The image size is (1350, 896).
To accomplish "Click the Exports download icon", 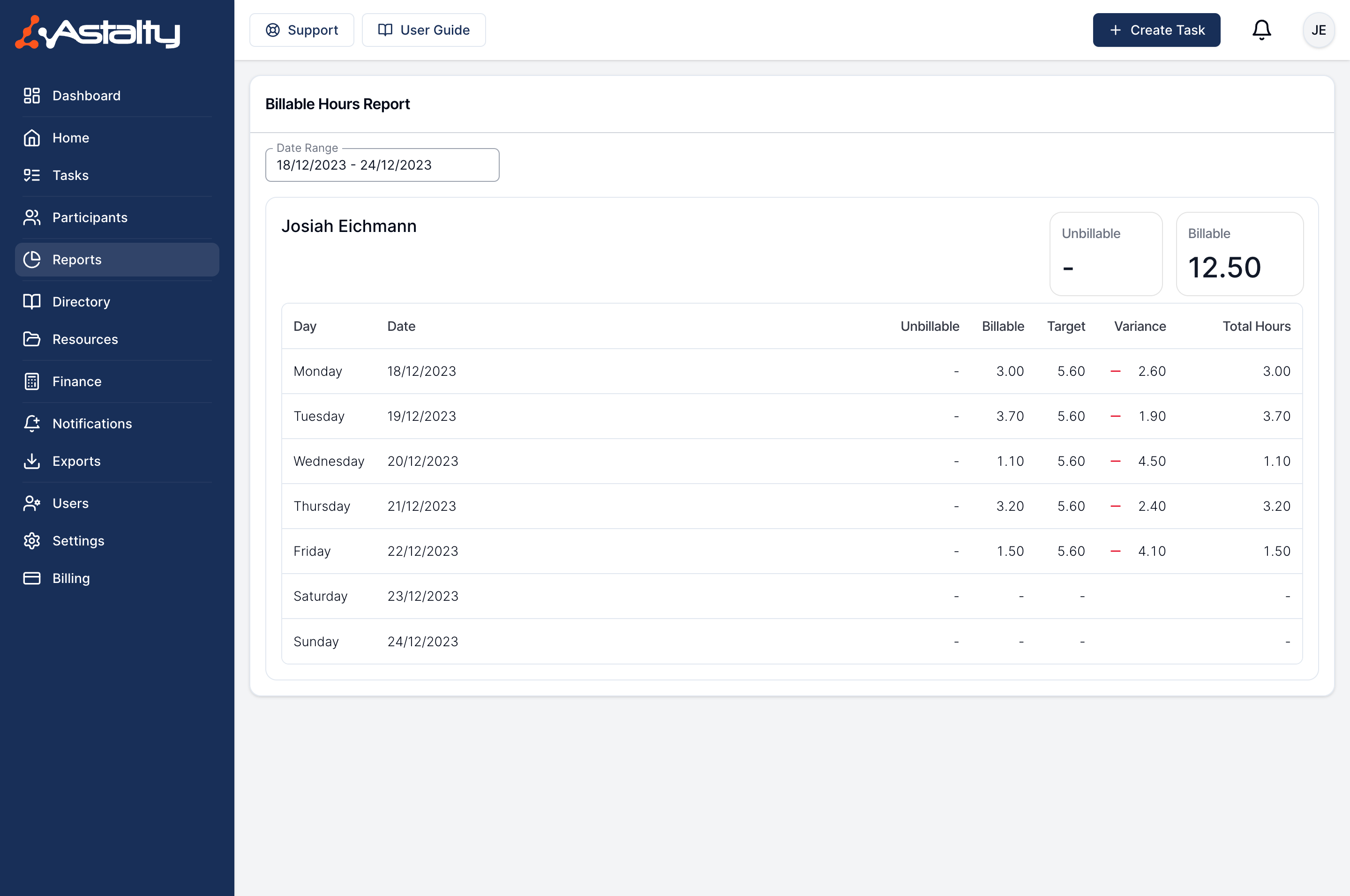I will pyautogui.click(x=32, y=461).
